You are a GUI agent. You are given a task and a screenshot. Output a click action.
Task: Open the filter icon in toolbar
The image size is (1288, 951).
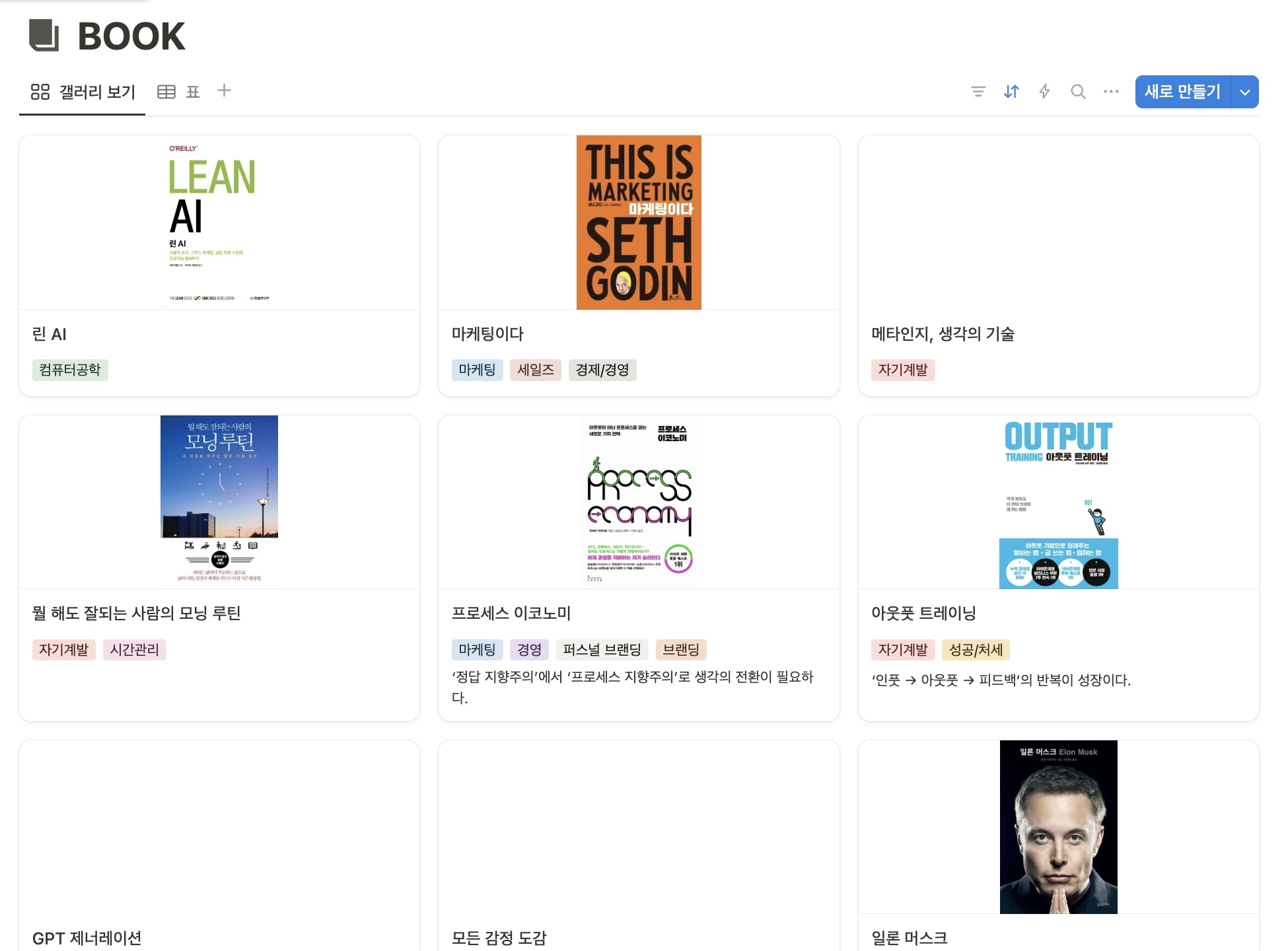978,92
